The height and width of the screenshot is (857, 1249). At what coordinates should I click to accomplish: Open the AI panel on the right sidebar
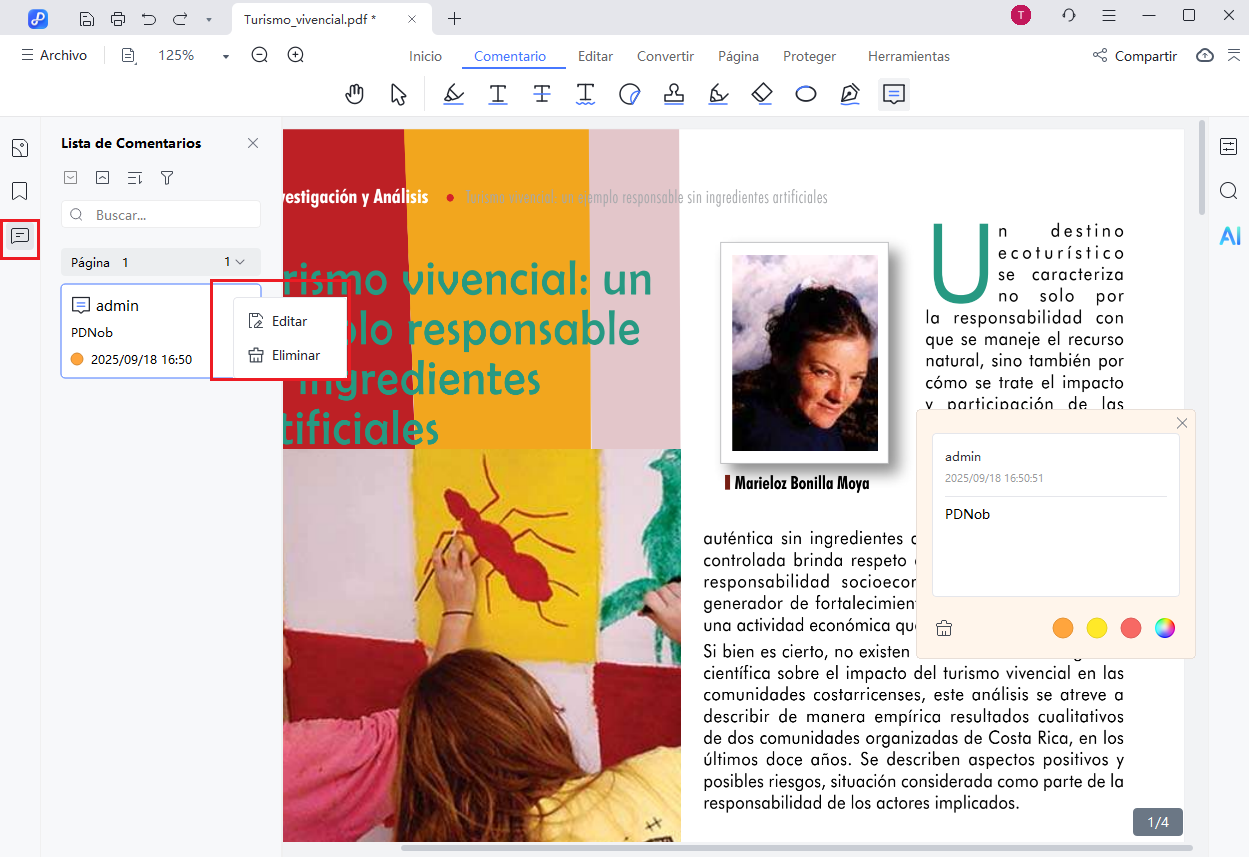[x=1229, y=236]
